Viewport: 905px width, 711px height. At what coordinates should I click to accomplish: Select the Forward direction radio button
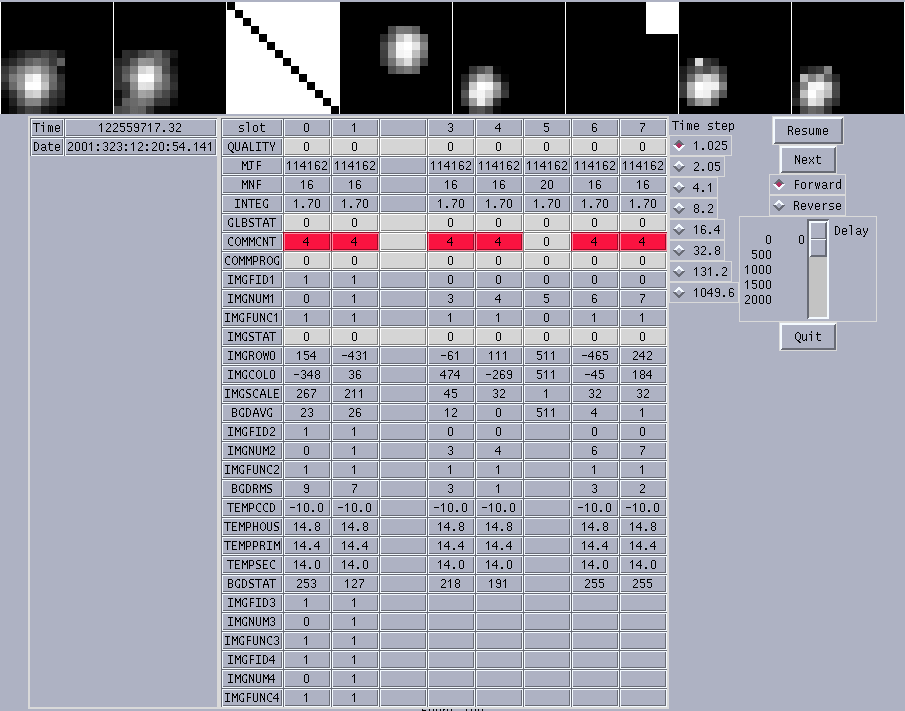coord(807,185)
